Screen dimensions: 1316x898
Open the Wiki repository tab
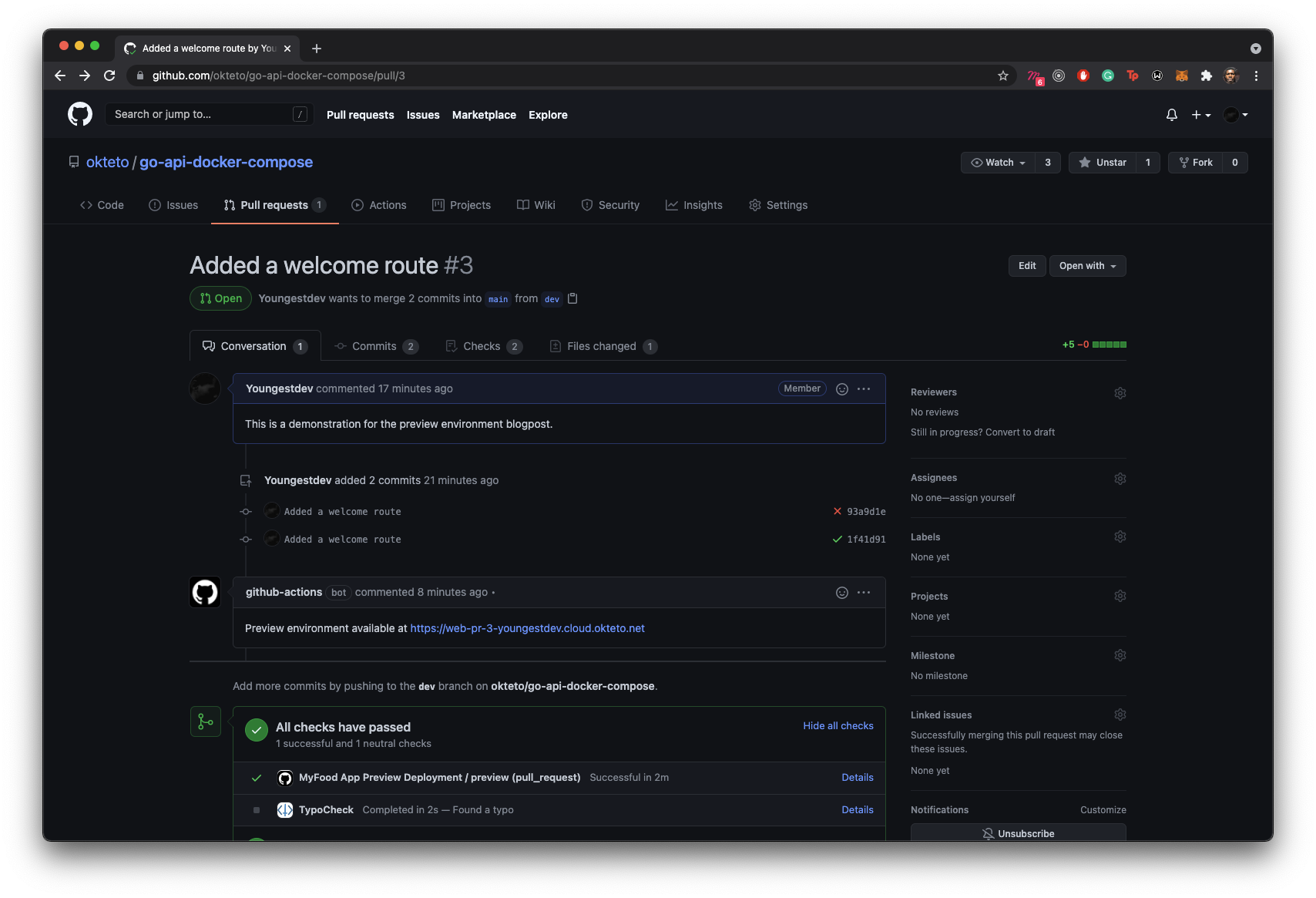[x=536, y=205]
